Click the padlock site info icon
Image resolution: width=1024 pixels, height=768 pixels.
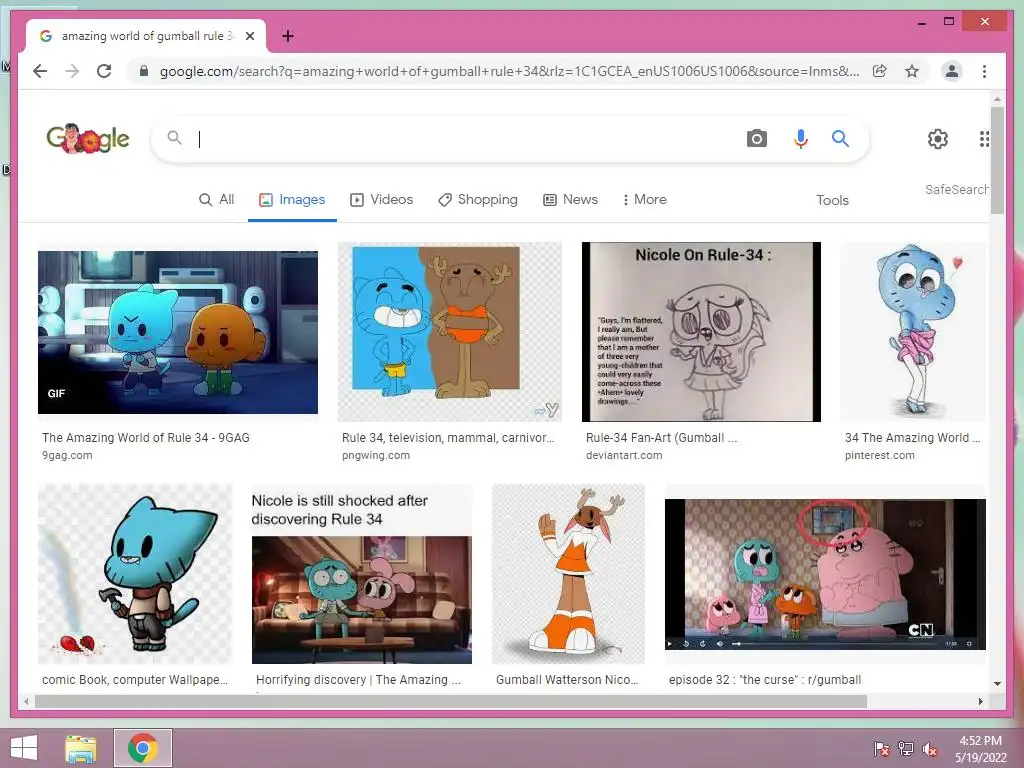point(144,71)
